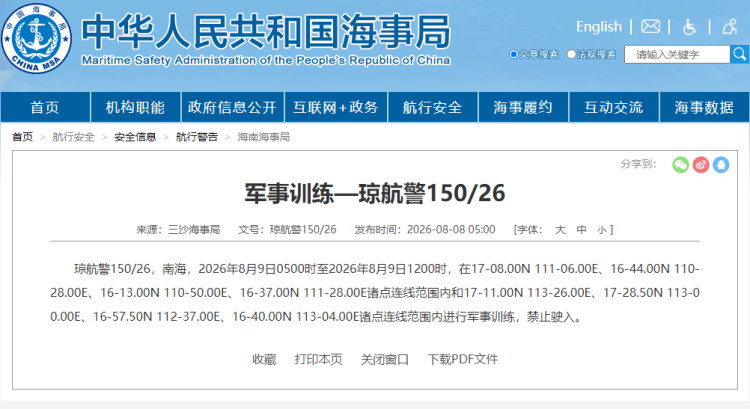Select the 文章搜索 radio button
The width and height of the screenshot is (750, 409).
[x=514, y=54]
